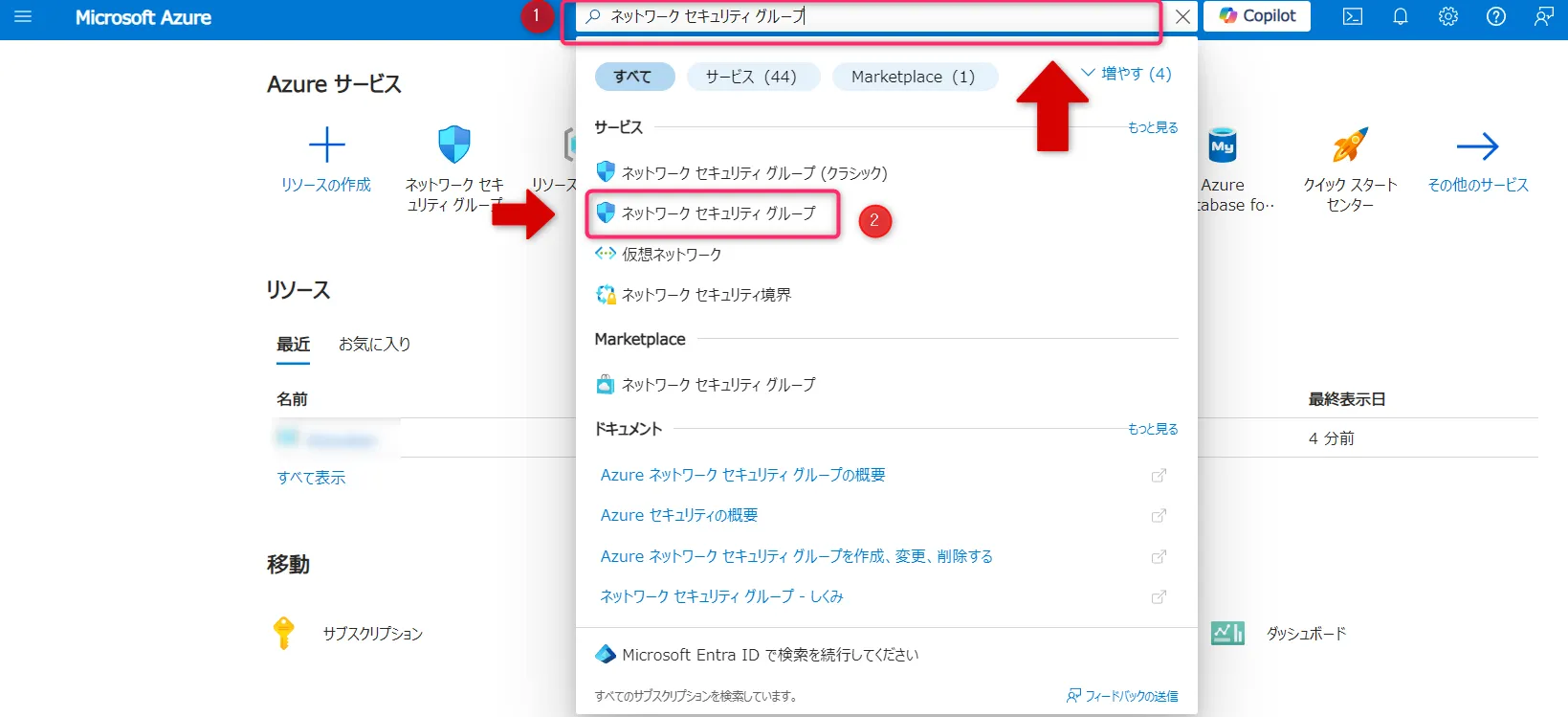Click the Microsoft Entra ID diamond icon
Screen dimensions: 1568x717
606,655
